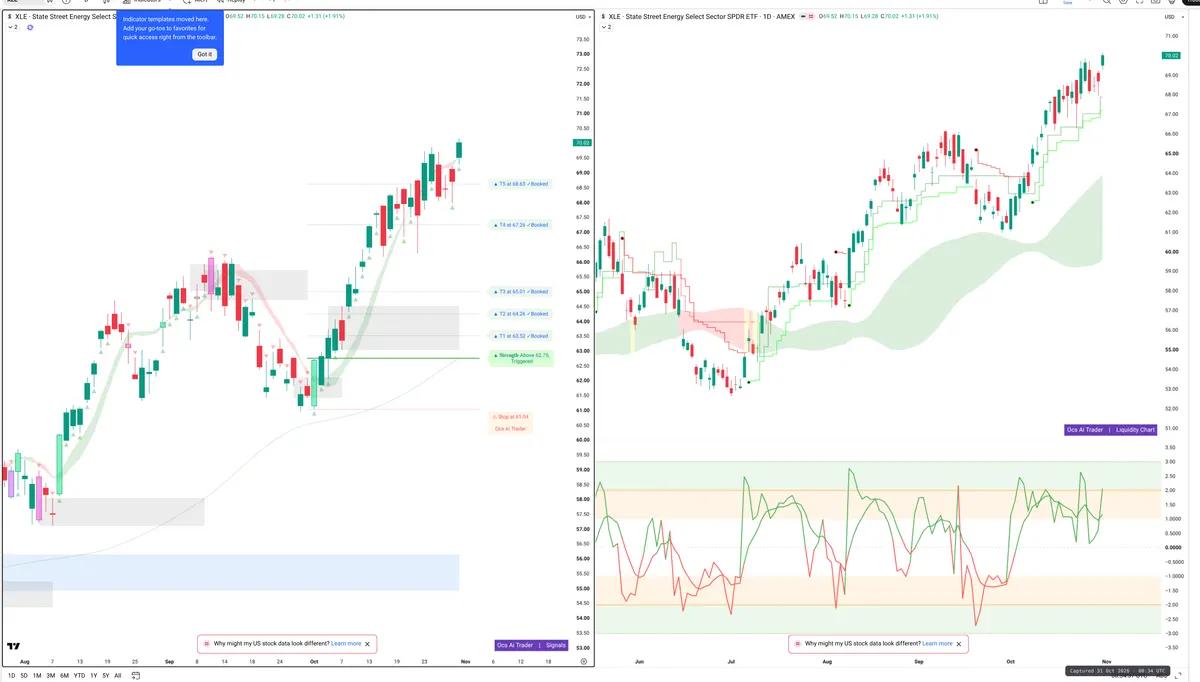Open the USD currency dropdown on left chart

click(x=581, y=16)
